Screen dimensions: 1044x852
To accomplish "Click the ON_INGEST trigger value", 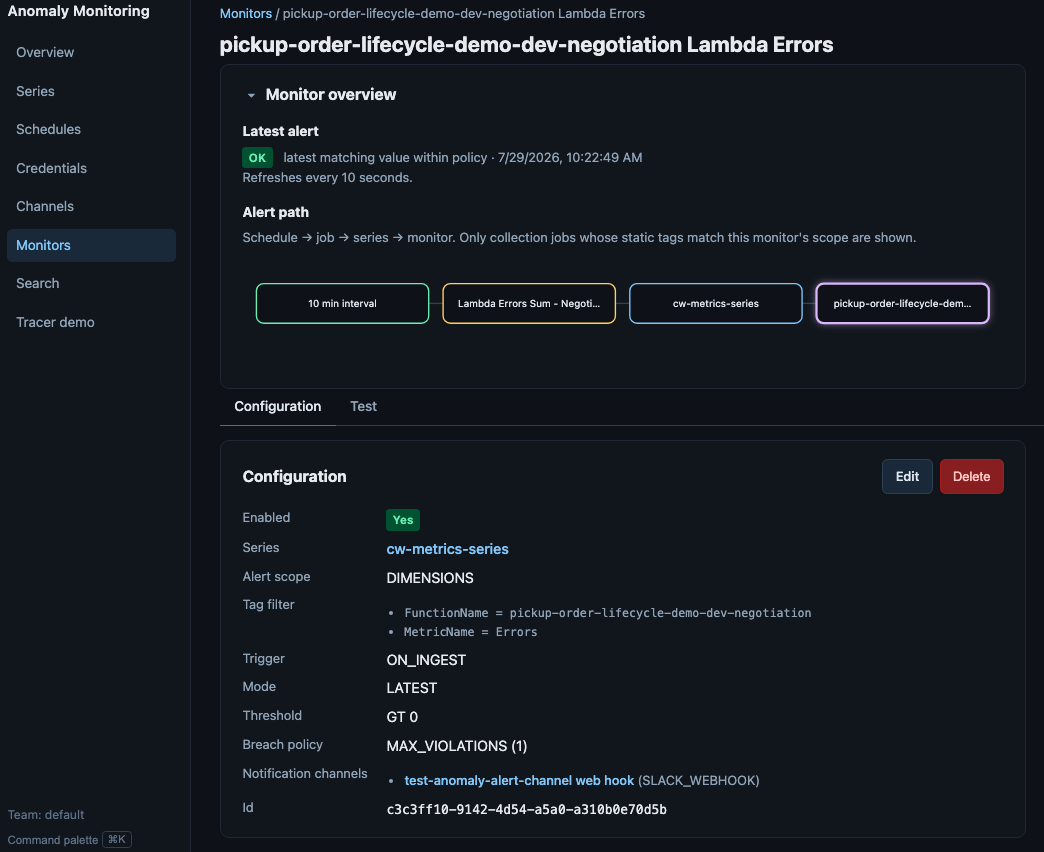I will pos(426,660).
